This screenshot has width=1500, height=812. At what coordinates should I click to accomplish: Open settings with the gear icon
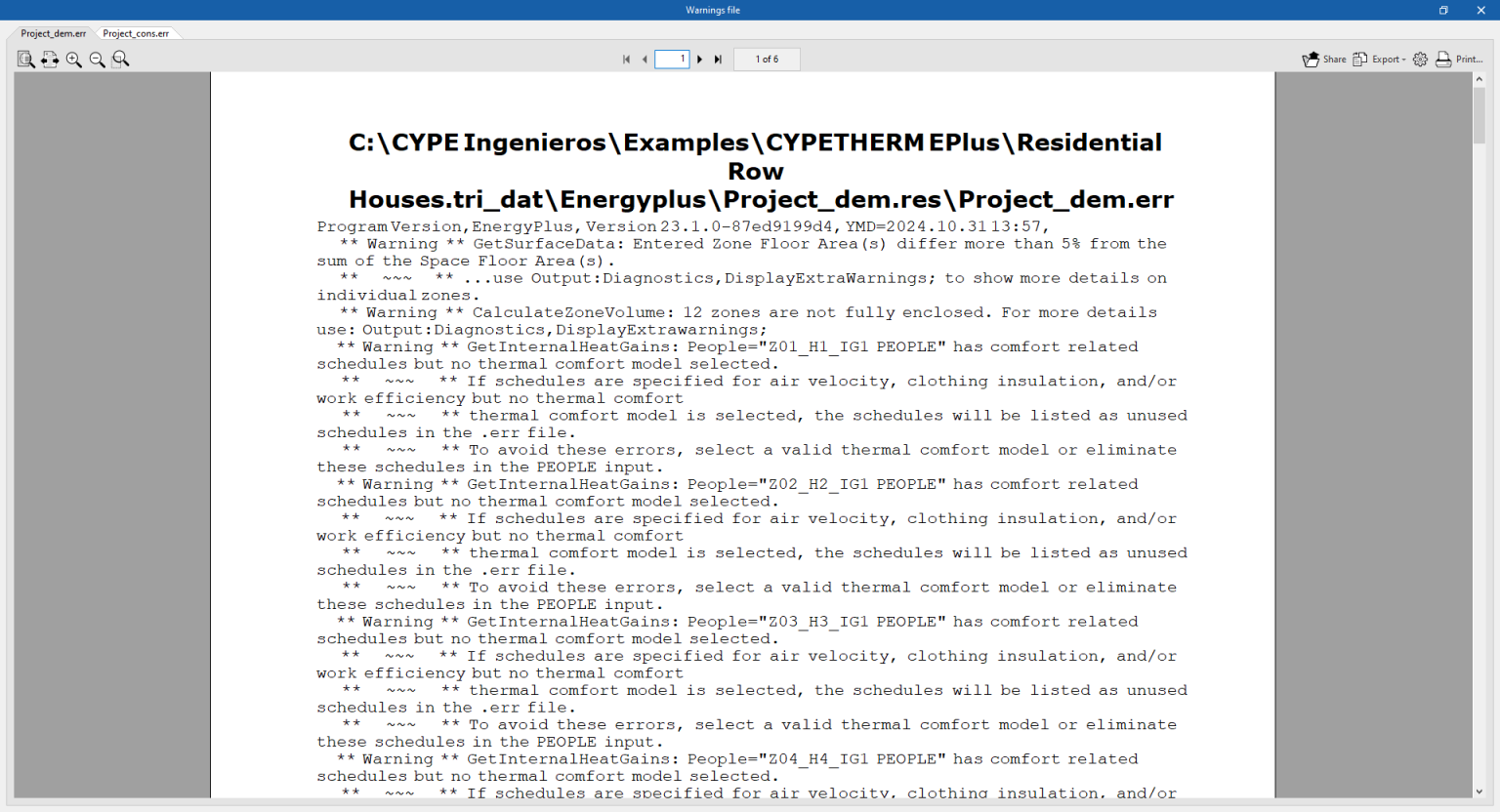click(1420, 60)
